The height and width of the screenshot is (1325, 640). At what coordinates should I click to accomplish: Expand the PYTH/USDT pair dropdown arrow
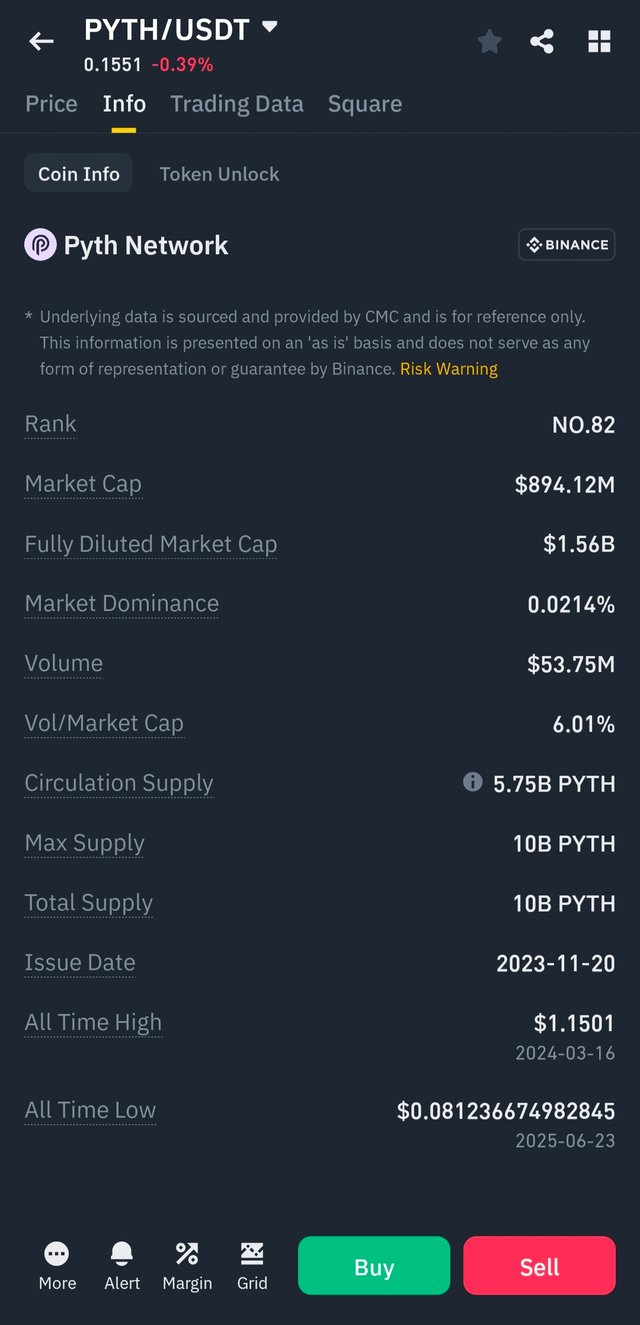269,28
